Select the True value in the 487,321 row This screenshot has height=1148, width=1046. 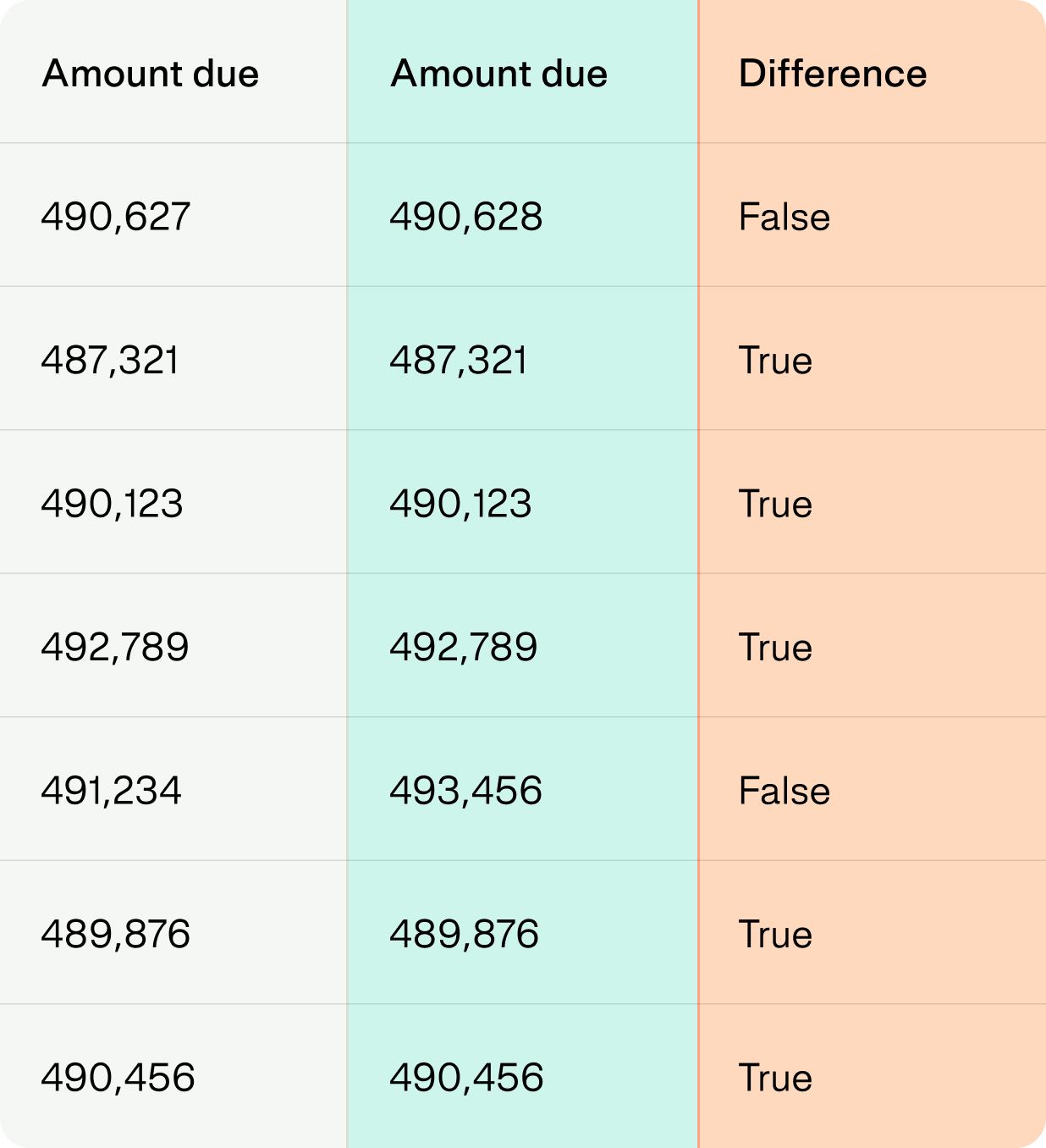coord(775,361)
